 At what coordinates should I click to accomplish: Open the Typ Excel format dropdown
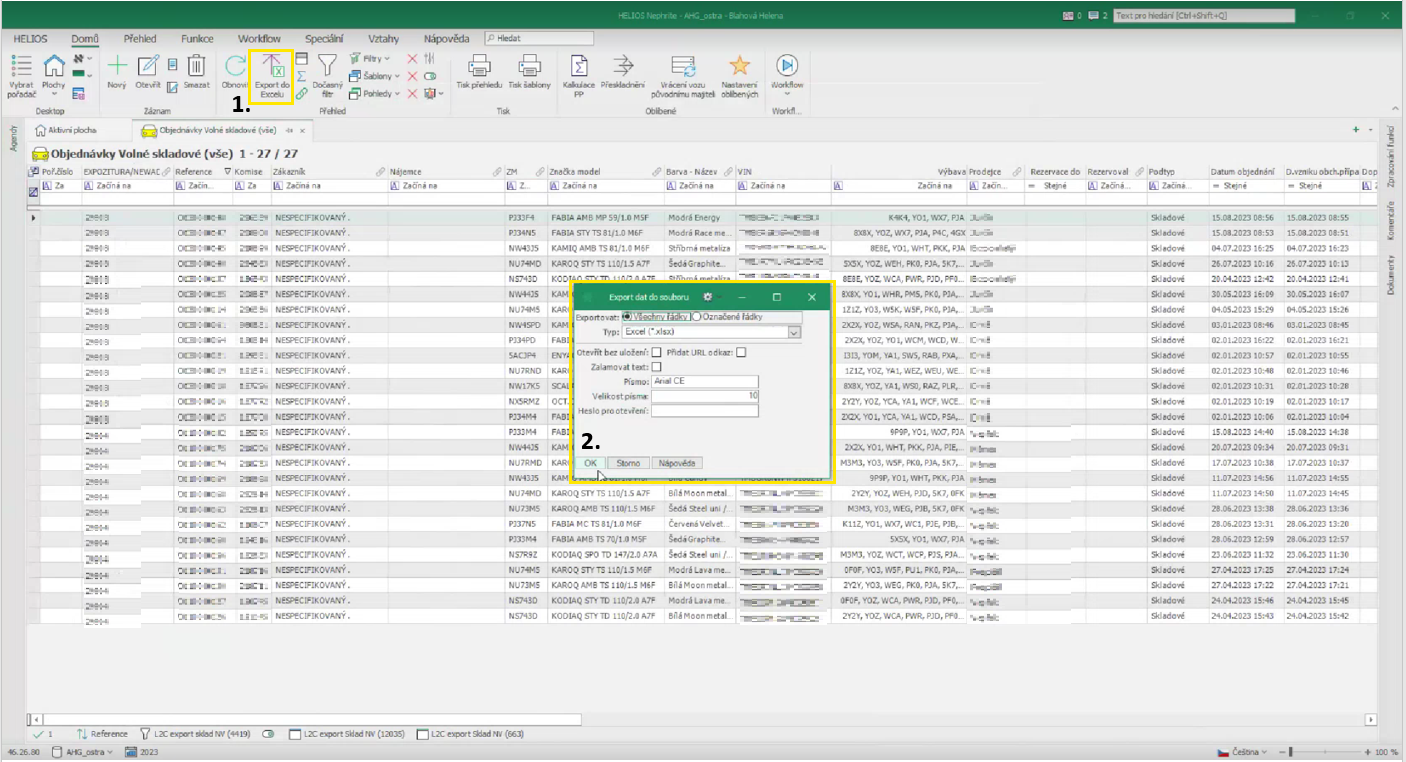pos(795,332)
